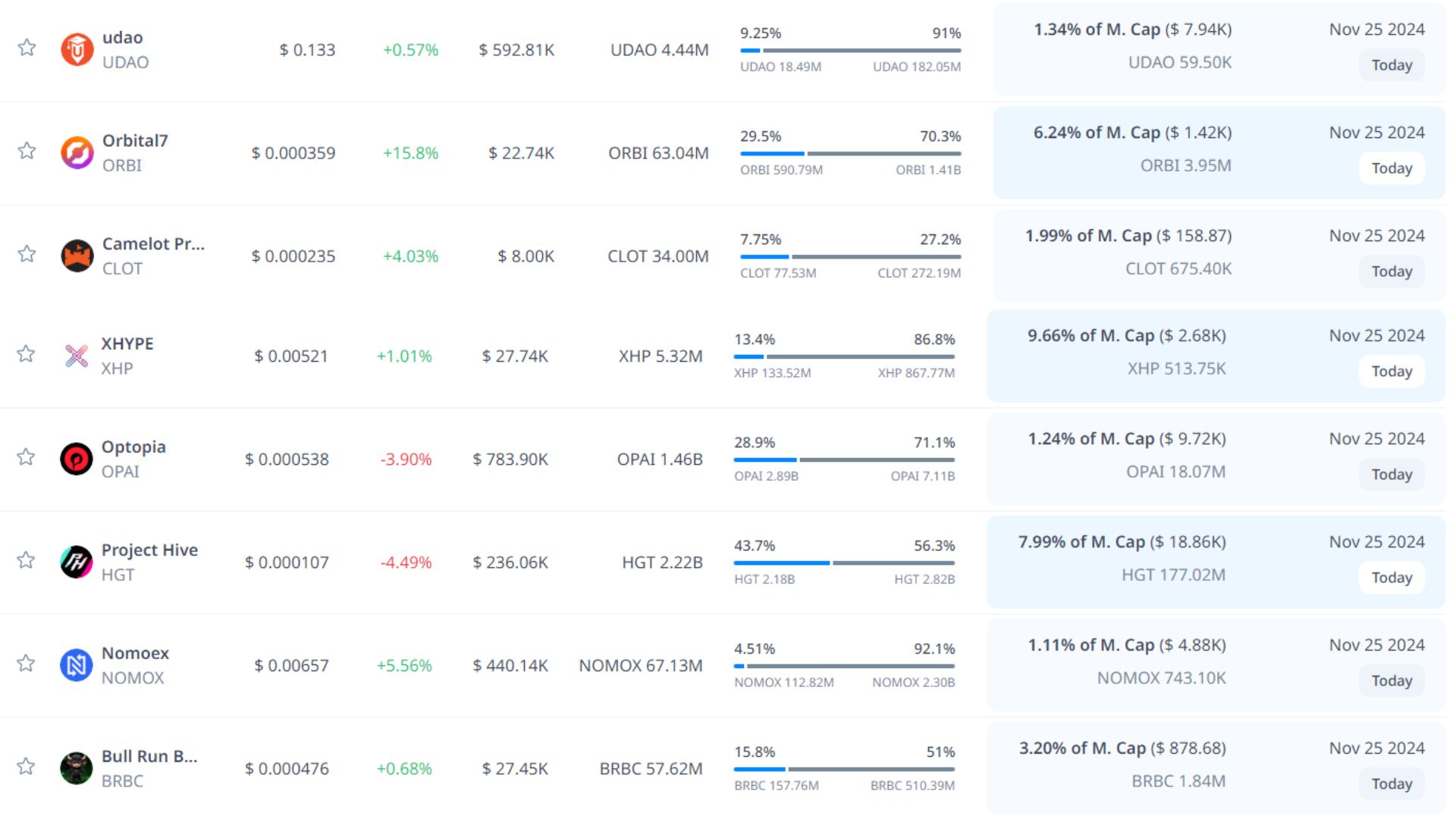Click the XHYPE token logo icon
Screen dimensions: 1456x819
pos(77,356)
